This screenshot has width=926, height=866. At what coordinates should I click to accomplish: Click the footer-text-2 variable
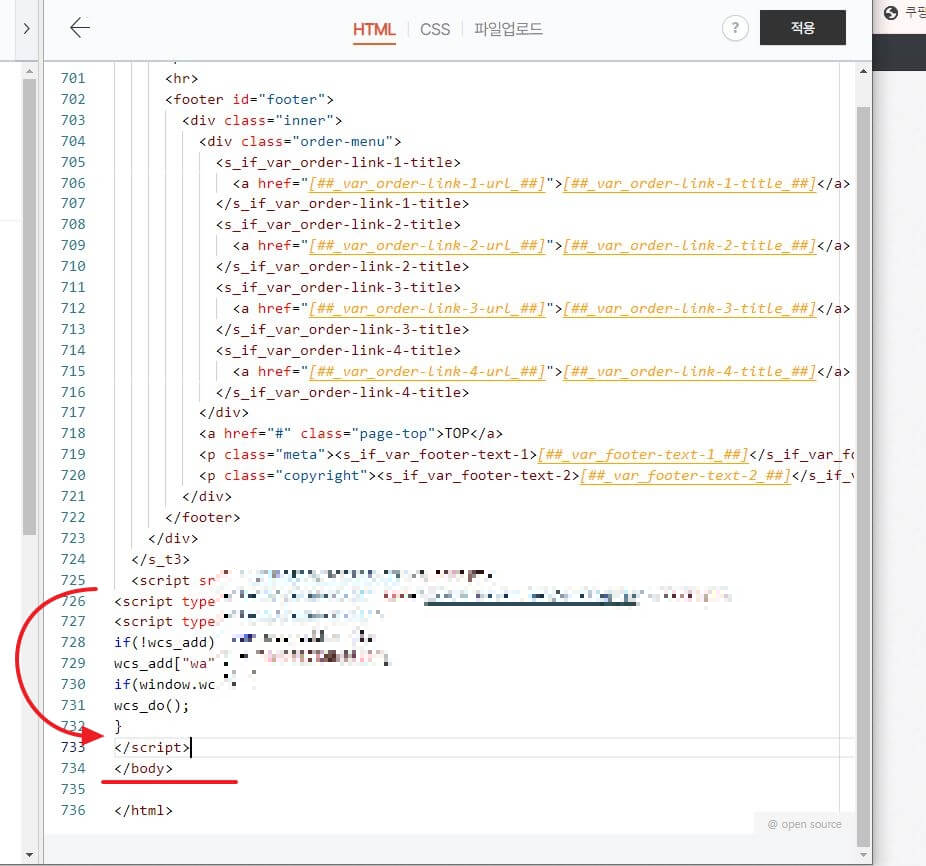point(685,476)
